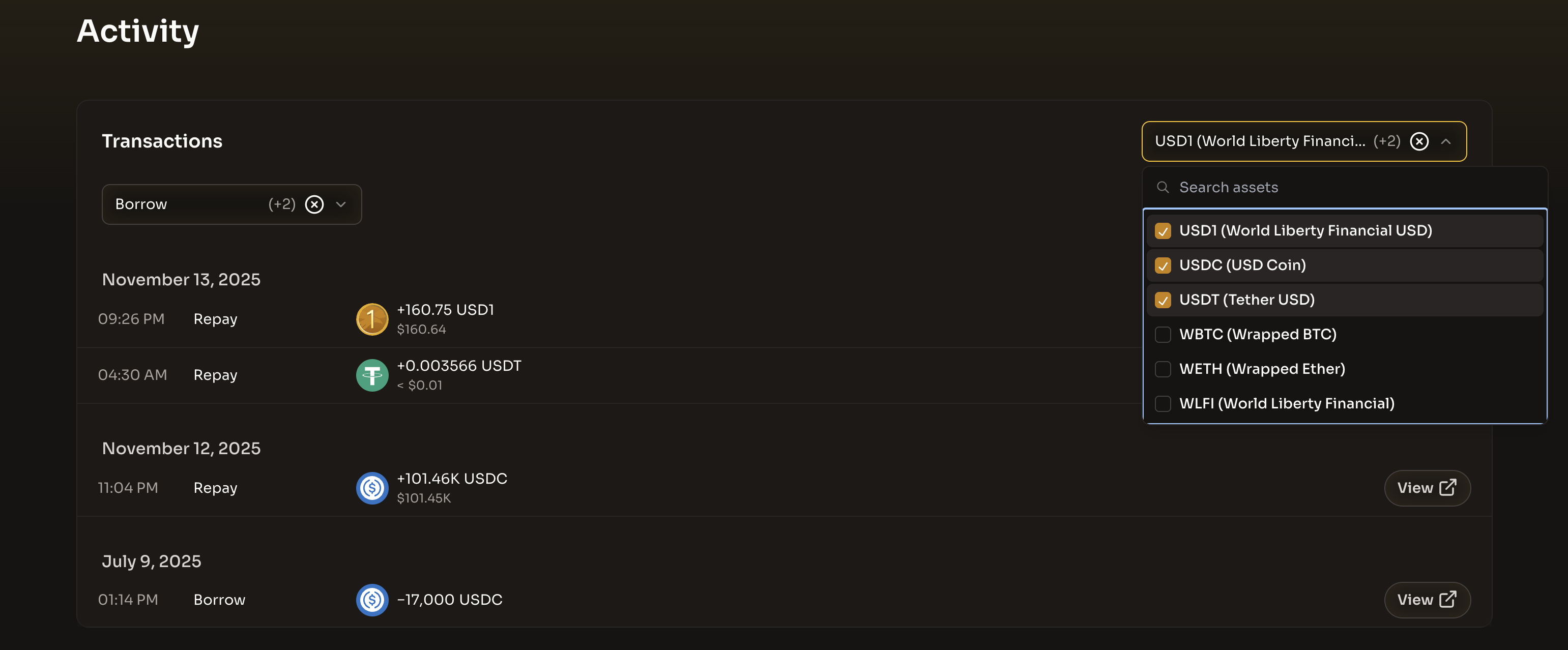
Task: Click the USD1 coin icon on the 09:26 PM repay row
Action: point(372,319)
